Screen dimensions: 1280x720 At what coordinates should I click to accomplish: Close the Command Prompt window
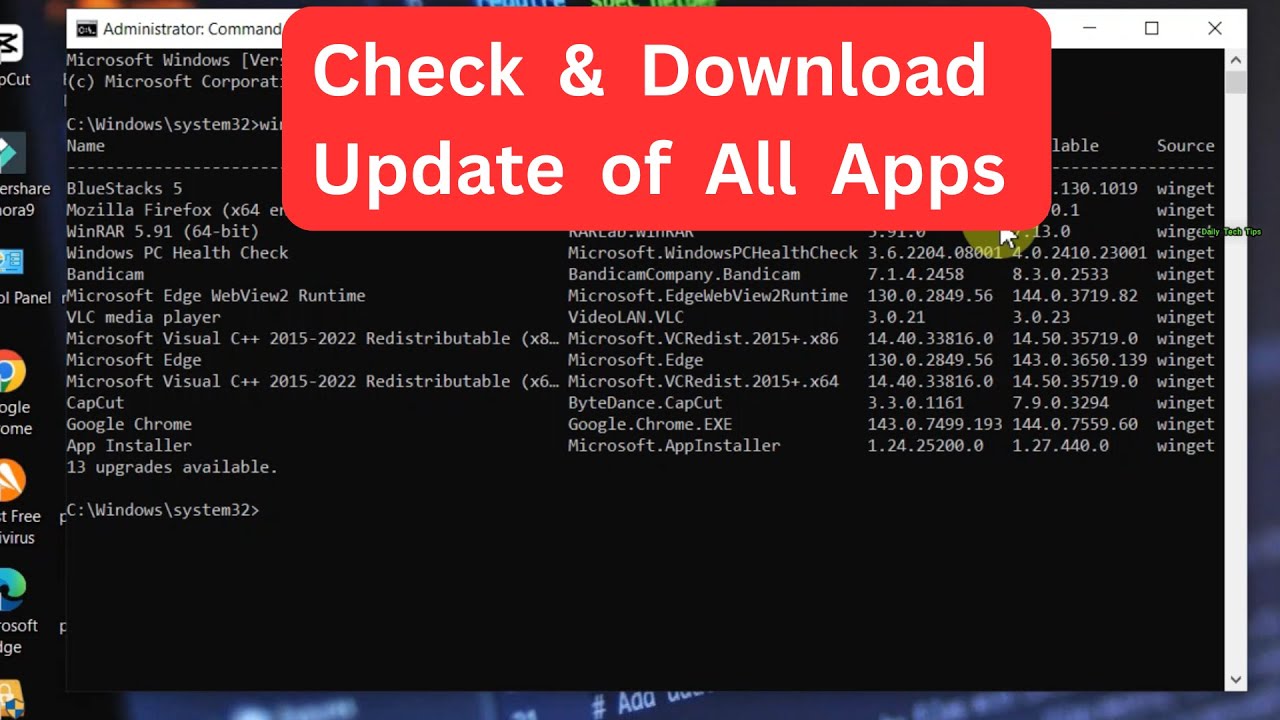click(x=1215, y=29)
